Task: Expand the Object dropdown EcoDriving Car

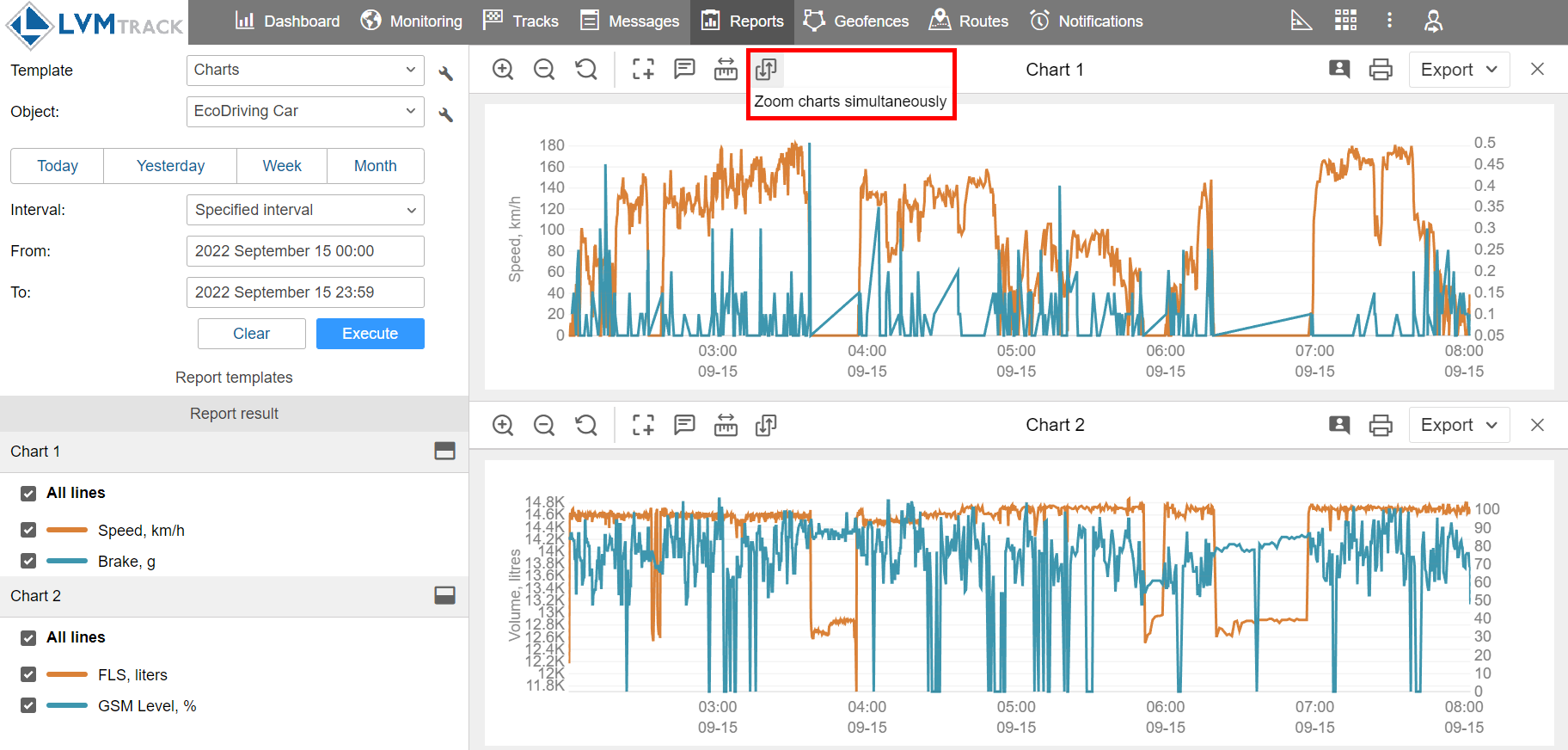Action: click(305, 112)
